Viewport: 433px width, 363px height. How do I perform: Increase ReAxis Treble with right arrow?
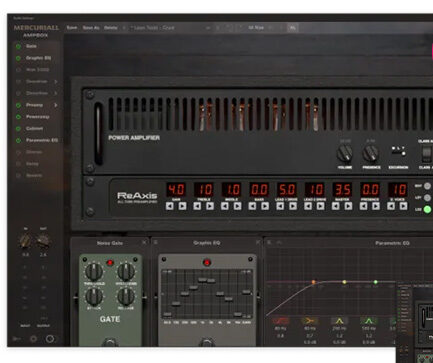pos(210,206)
